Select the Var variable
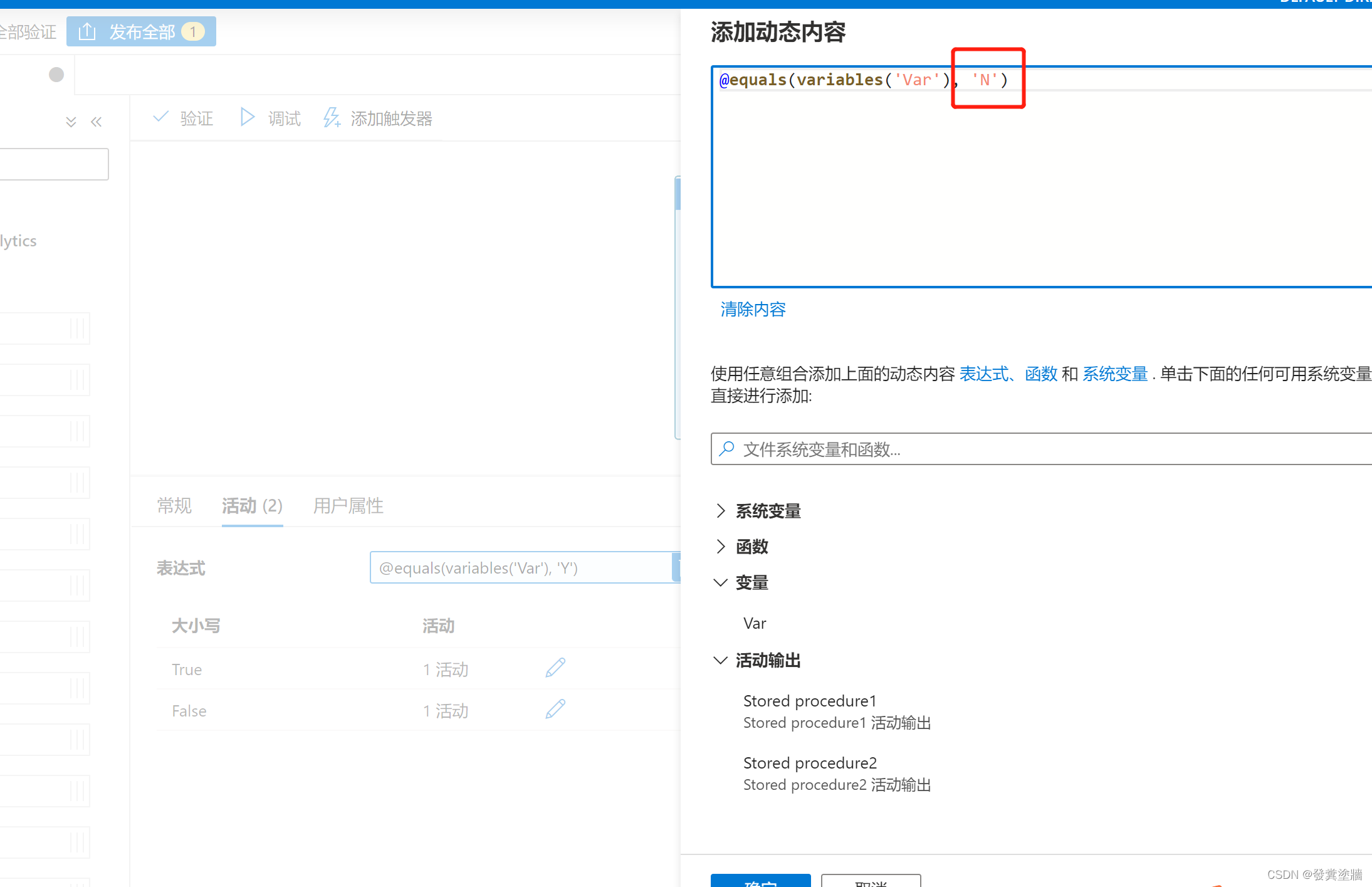 (755, 623)
